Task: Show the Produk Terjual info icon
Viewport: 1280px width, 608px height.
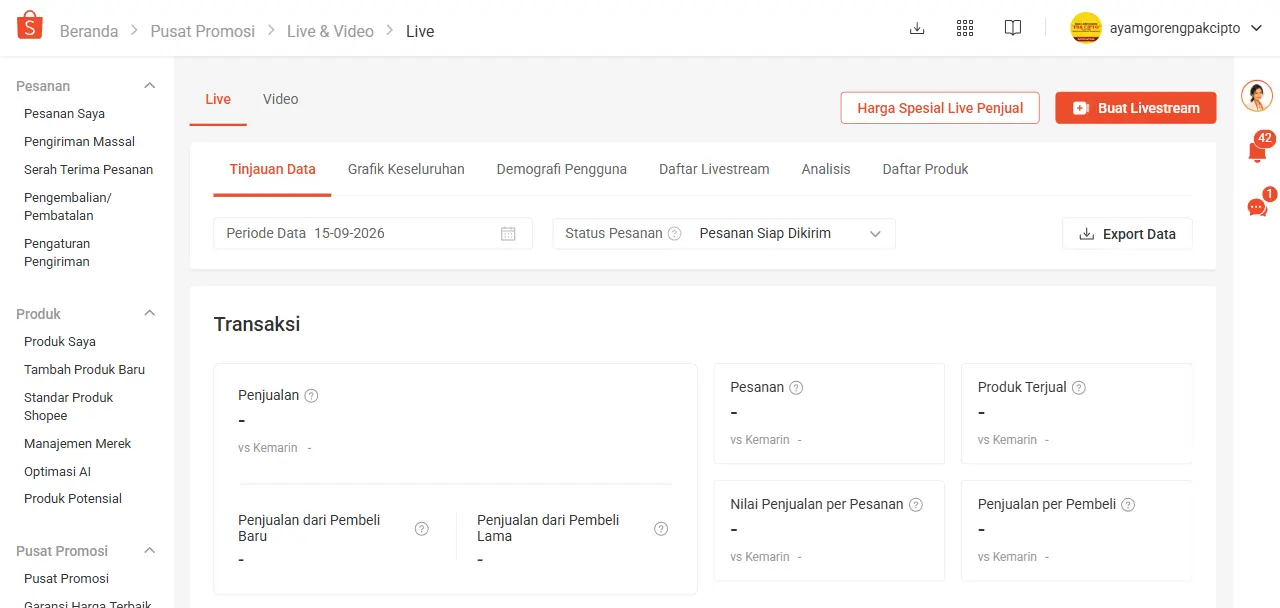Action: tap(1079, 388)
